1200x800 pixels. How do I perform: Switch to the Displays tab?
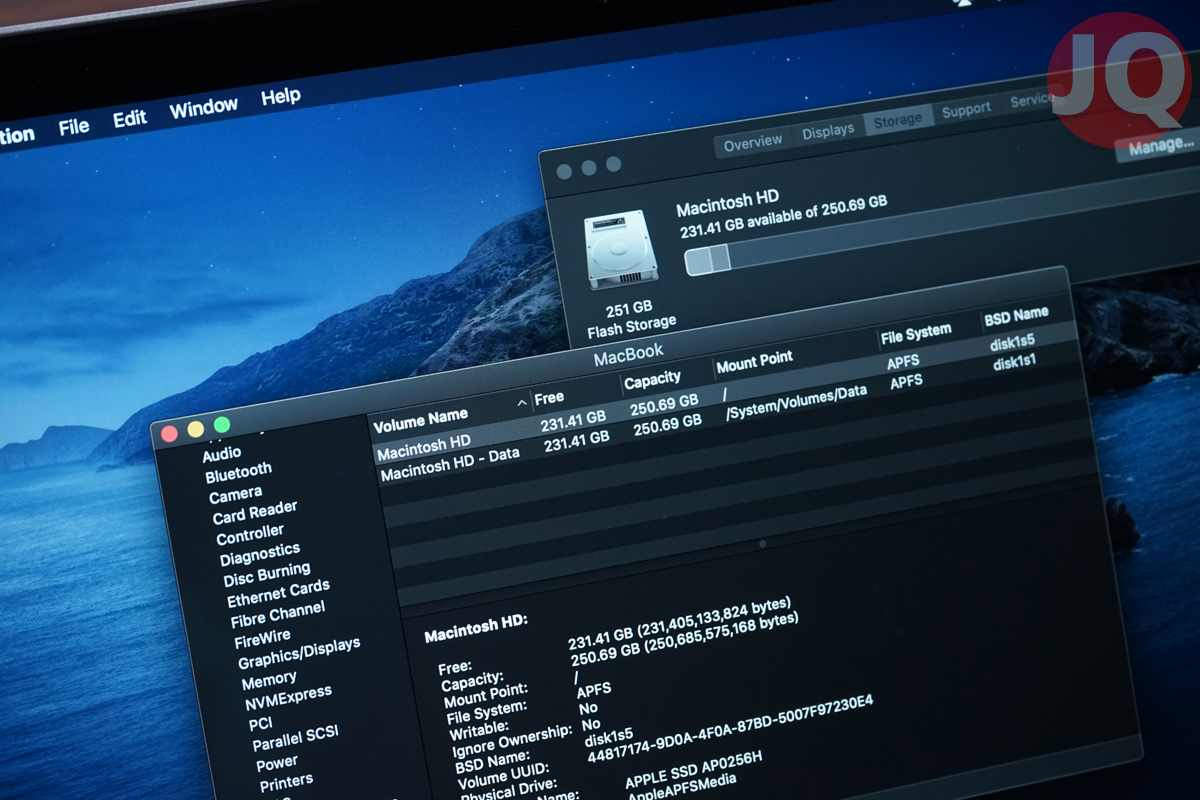(x=828, y=130)
